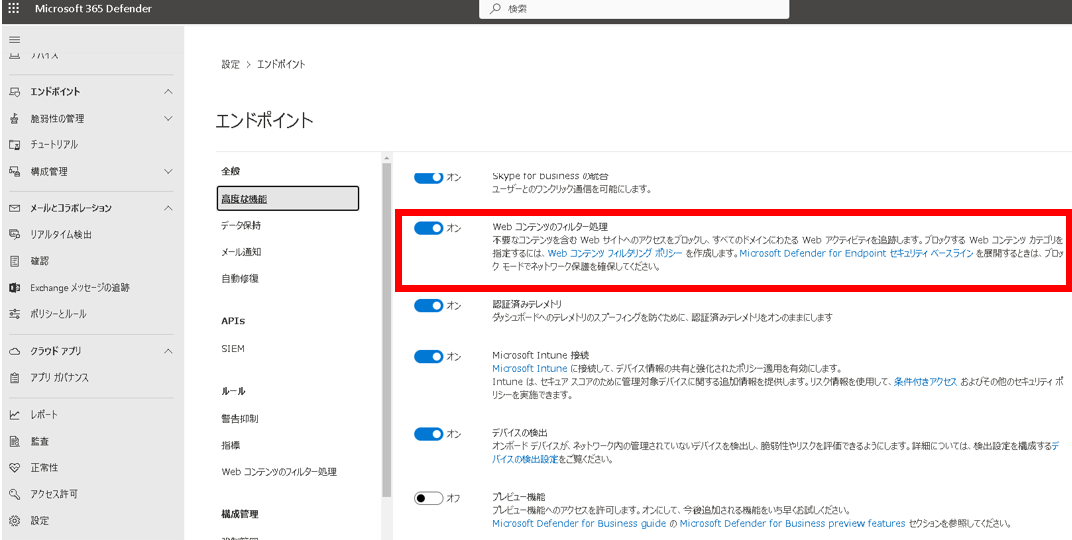Click the 検索 search field
The height and width of the screenshot is (540, 1072).
coord(634,9)
